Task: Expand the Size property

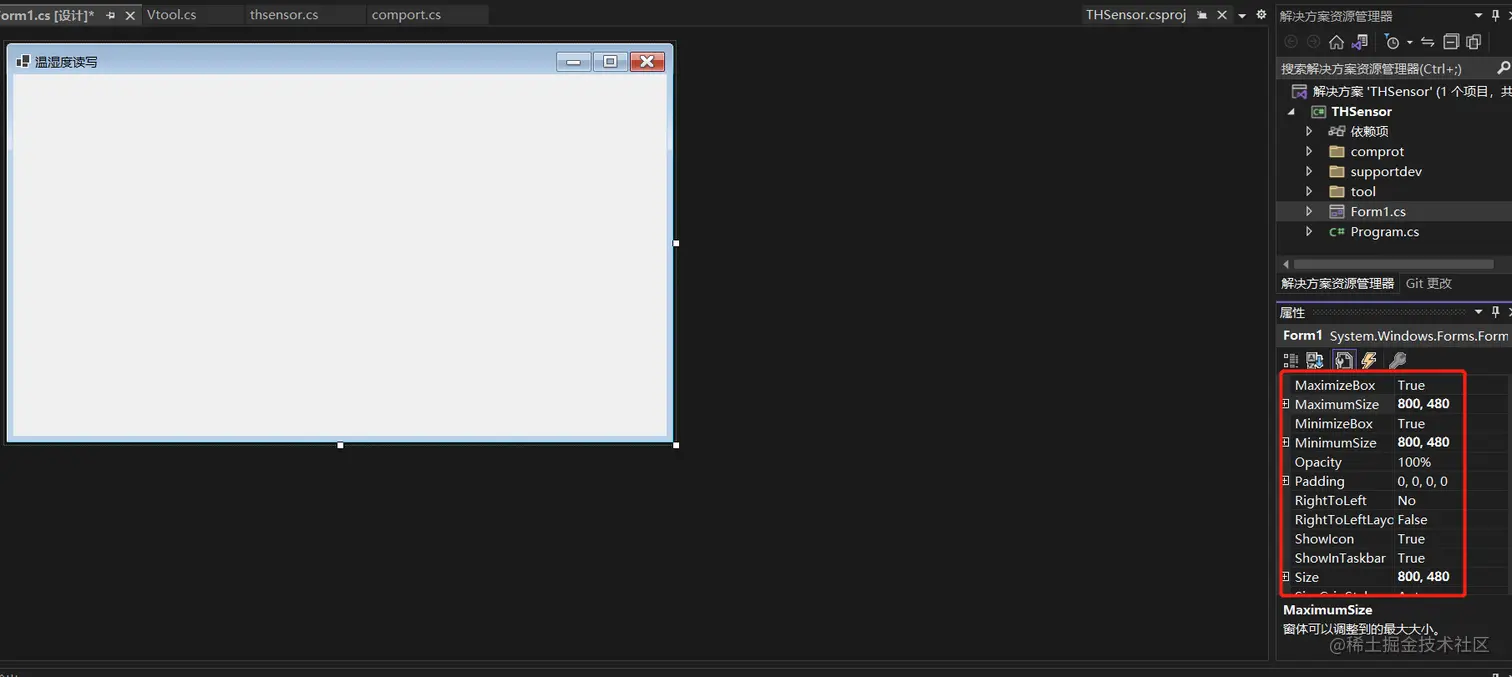Action: click(1286, 577)
